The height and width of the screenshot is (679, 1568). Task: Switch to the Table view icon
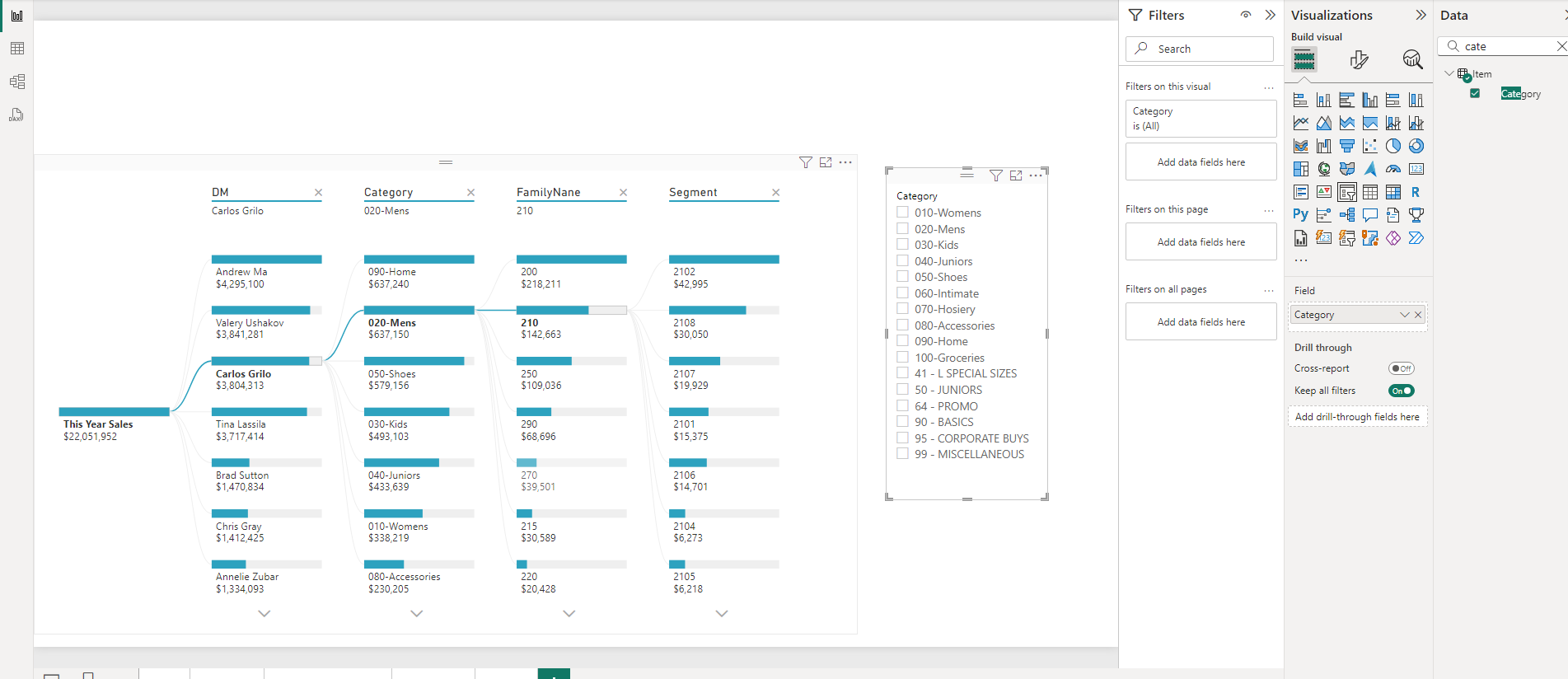[x=16, y=49]
